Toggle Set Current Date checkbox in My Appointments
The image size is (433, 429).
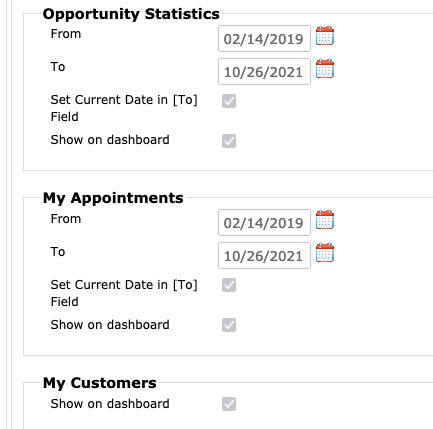(229, 285)
